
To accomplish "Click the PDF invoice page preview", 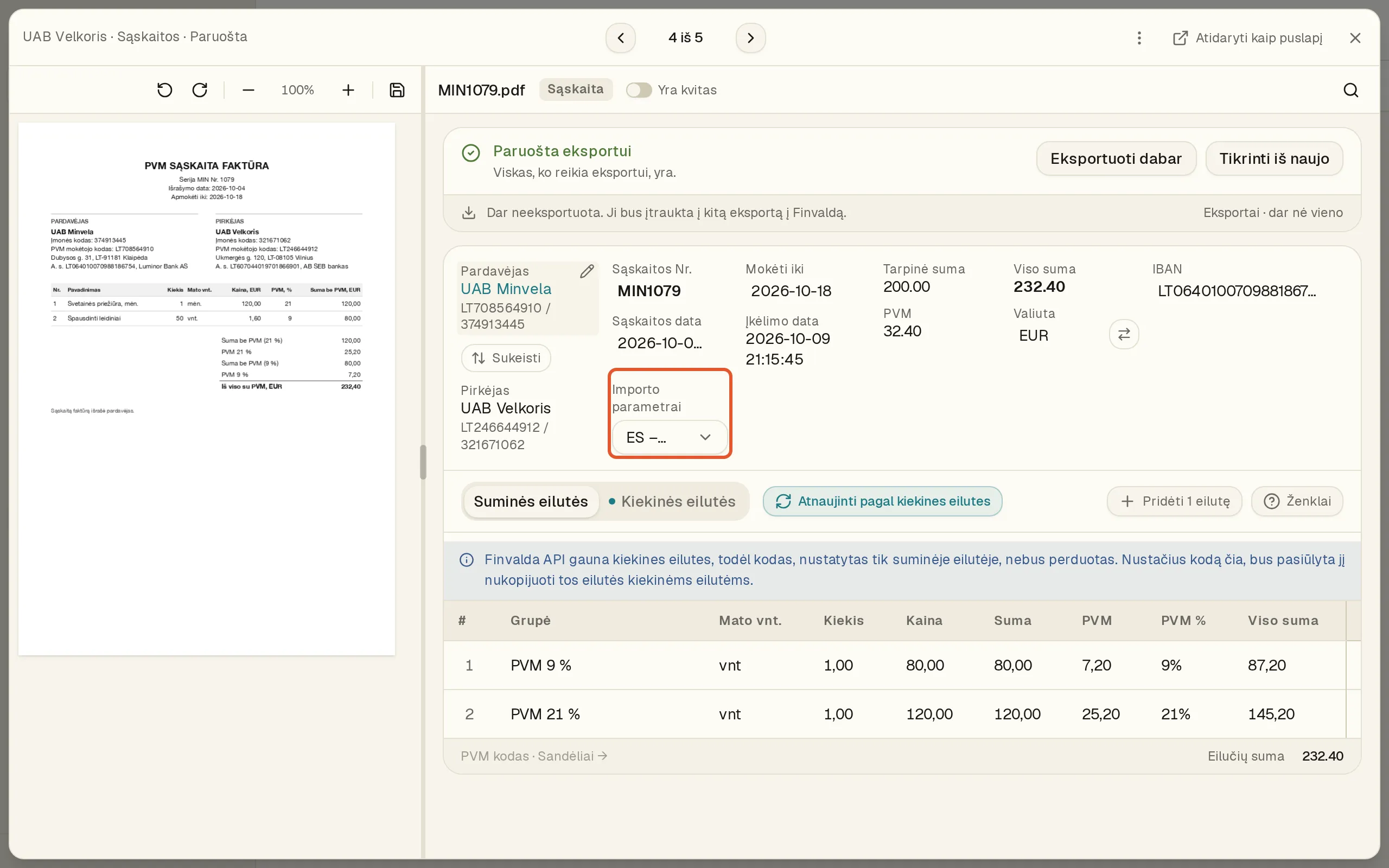I will pos(207,388).
